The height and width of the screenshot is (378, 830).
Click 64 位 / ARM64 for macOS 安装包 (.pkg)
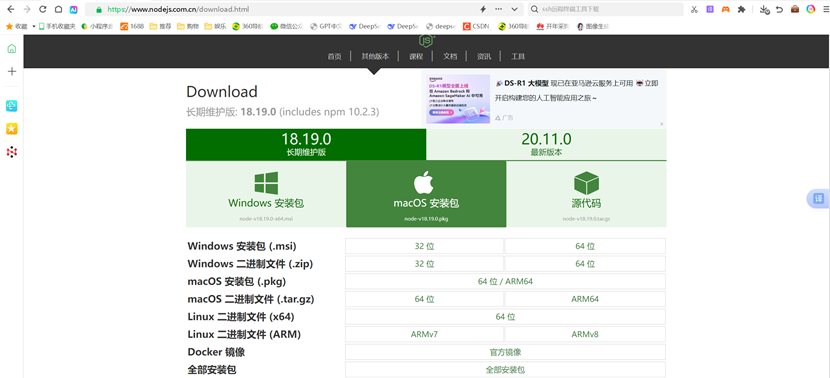(506, 281)
